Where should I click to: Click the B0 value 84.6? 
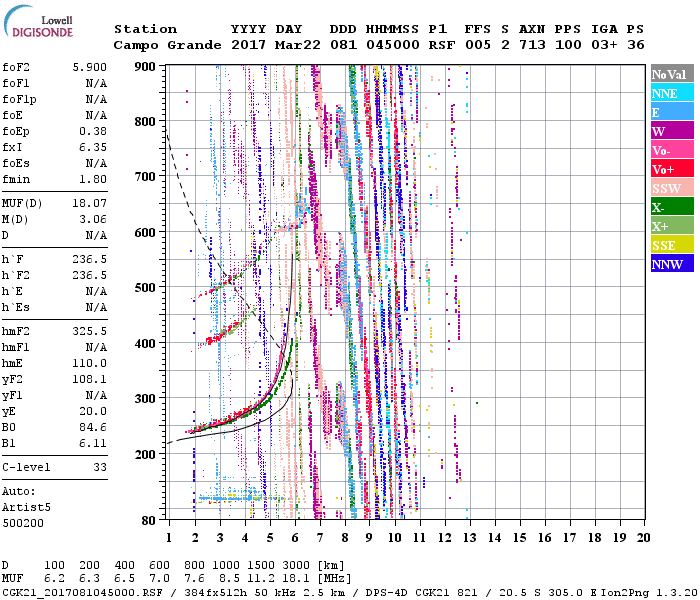pyautogui.click(x=93, y=427)
